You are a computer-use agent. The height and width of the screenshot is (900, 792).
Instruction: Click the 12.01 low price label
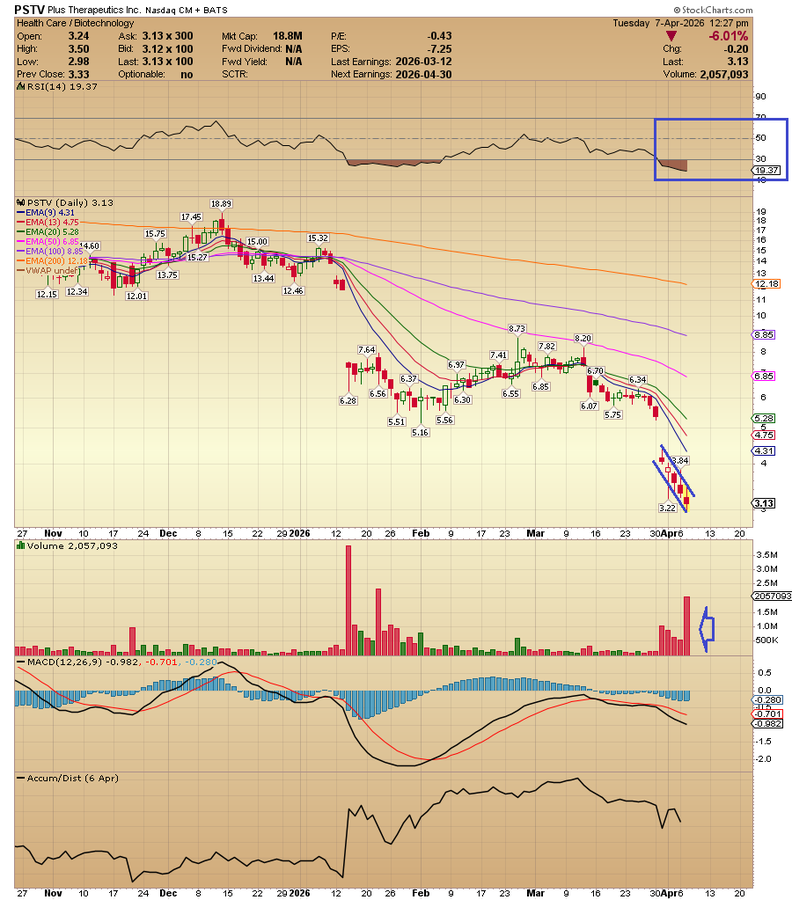point(137,296)
